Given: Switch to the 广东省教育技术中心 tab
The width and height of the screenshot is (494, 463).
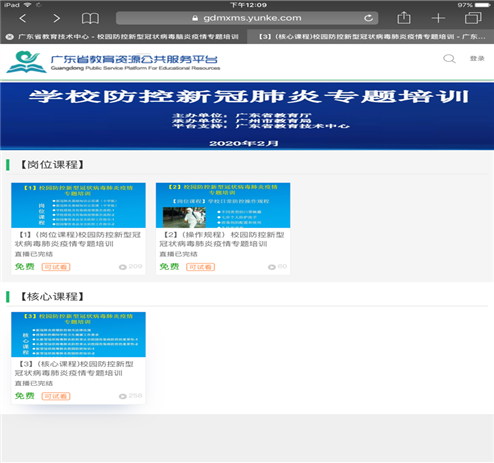Looking at the screenshot, I should [x=128, y=37].
